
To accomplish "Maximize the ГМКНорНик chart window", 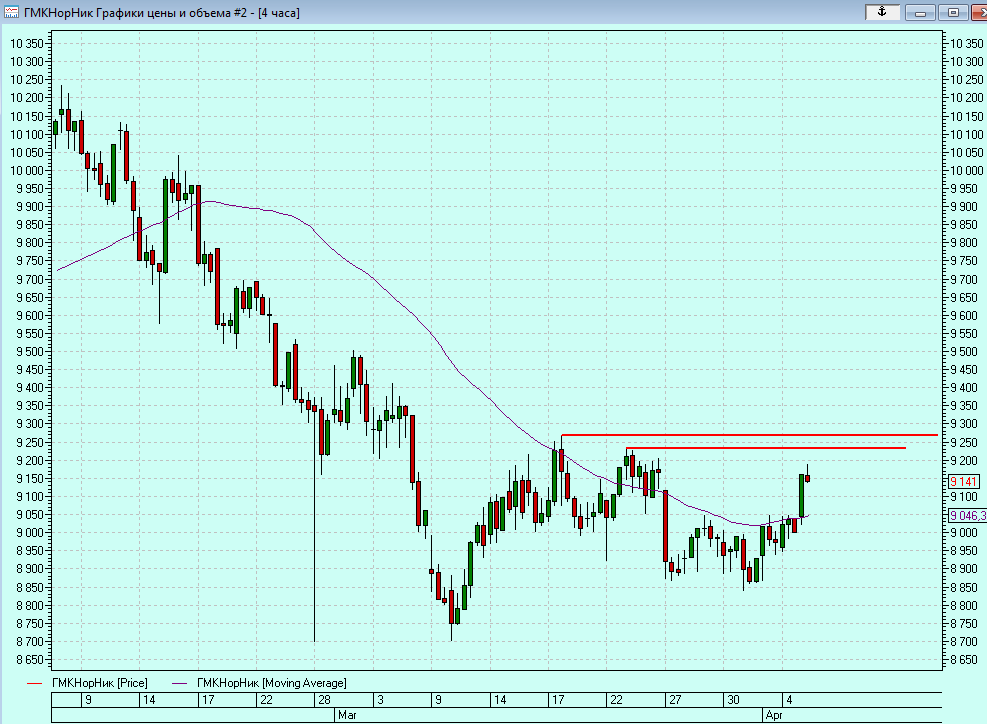I will (x=953, y=12).
